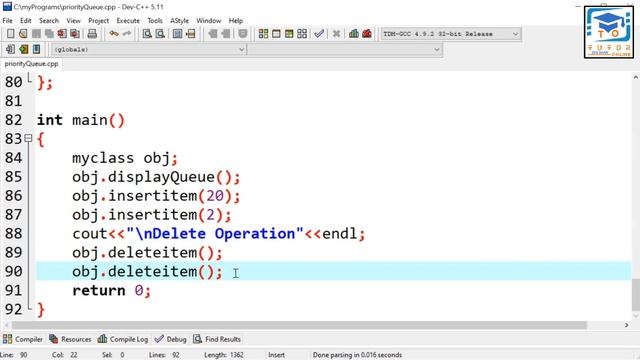Collapse the main function fold at line 83
The height and width of the screenshot is (360, 640).
(x=28, y=138)
